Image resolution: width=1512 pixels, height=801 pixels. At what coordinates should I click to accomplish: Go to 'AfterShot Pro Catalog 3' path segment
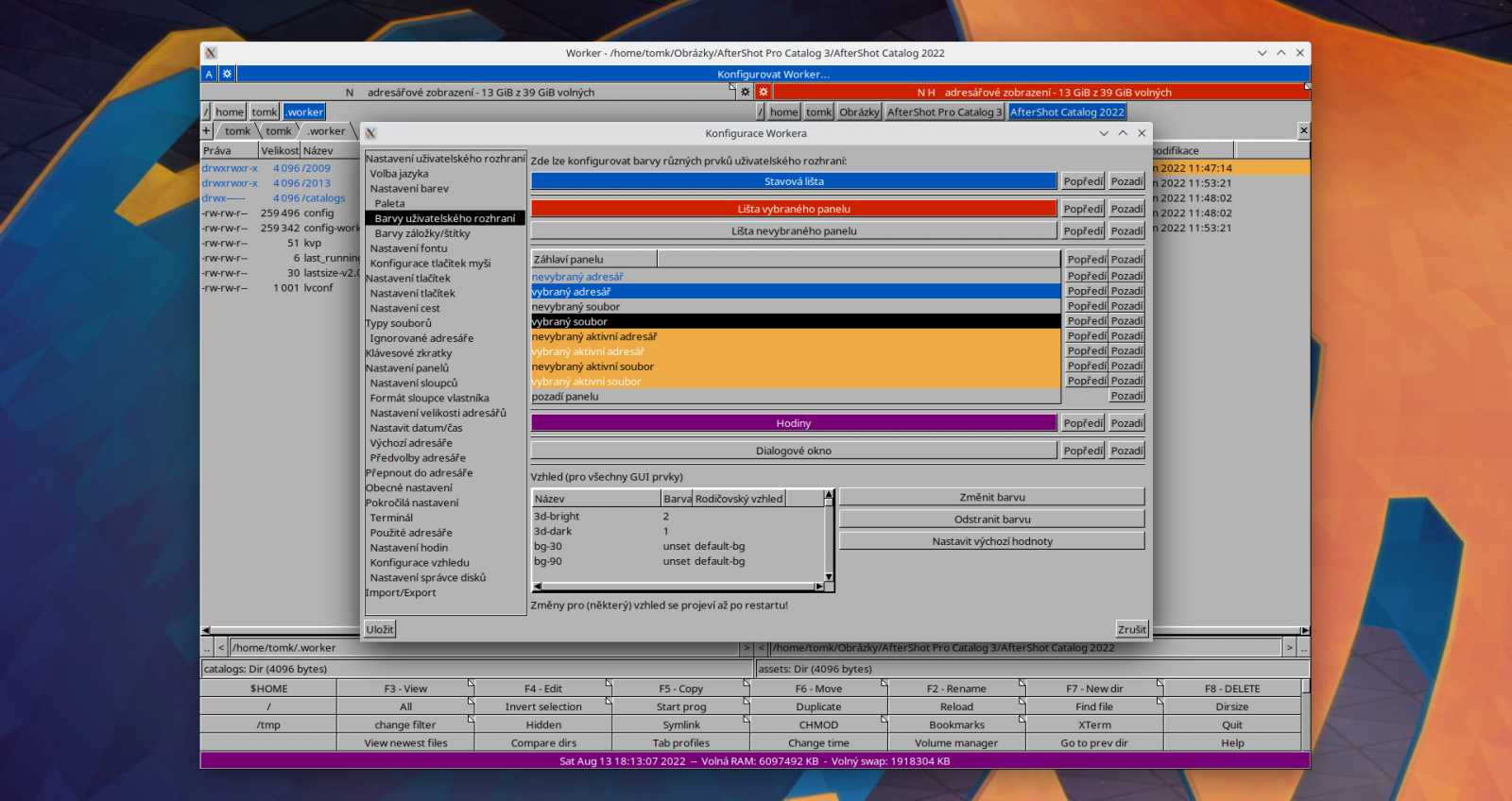tap(944, 111)
